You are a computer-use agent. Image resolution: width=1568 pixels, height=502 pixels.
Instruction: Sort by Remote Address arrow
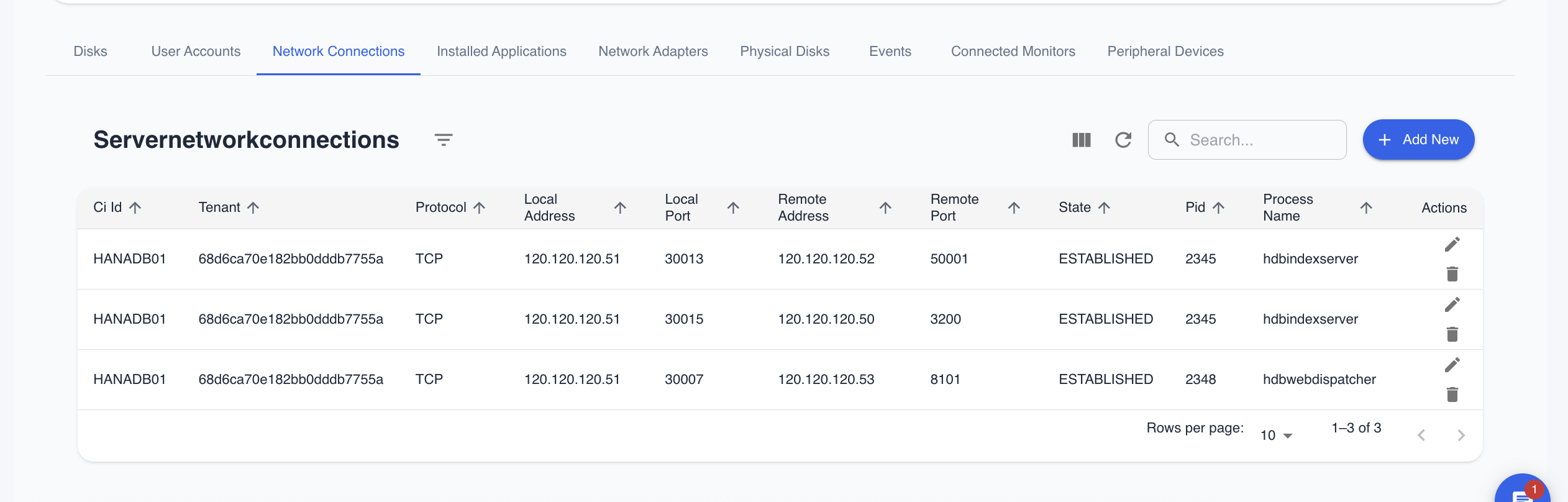point(885,208)
